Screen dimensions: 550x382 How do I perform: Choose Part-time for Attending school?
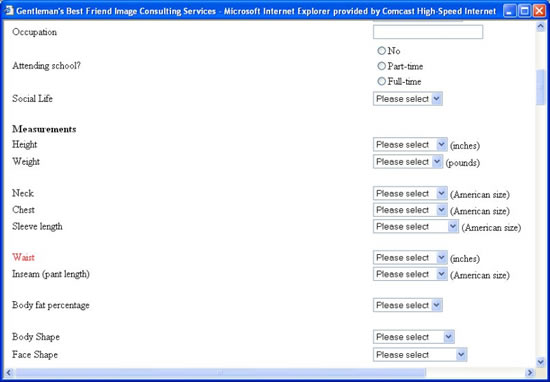[381, 66]
